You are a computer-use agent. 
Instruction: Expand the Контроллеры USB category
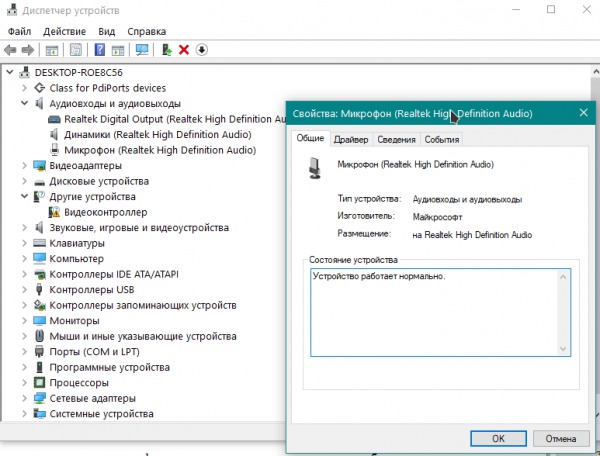(24, 290)
